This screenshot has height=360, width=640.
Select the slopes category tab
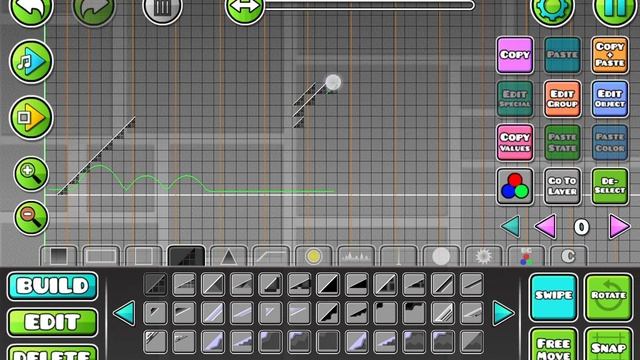[186, 256]
